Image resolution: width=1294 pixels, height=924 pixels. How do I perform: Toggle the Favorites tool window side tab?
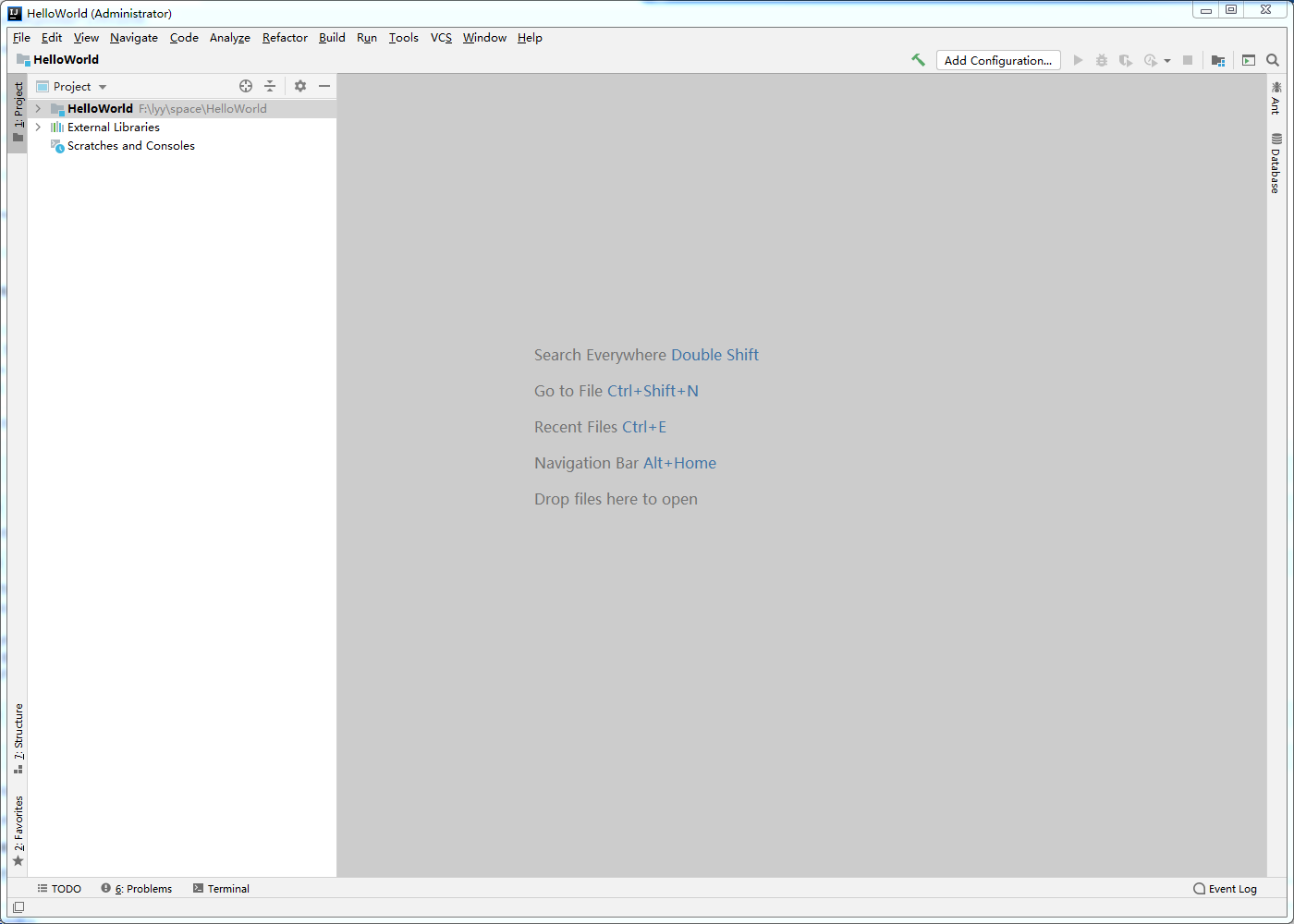click(x=18, y=831)
